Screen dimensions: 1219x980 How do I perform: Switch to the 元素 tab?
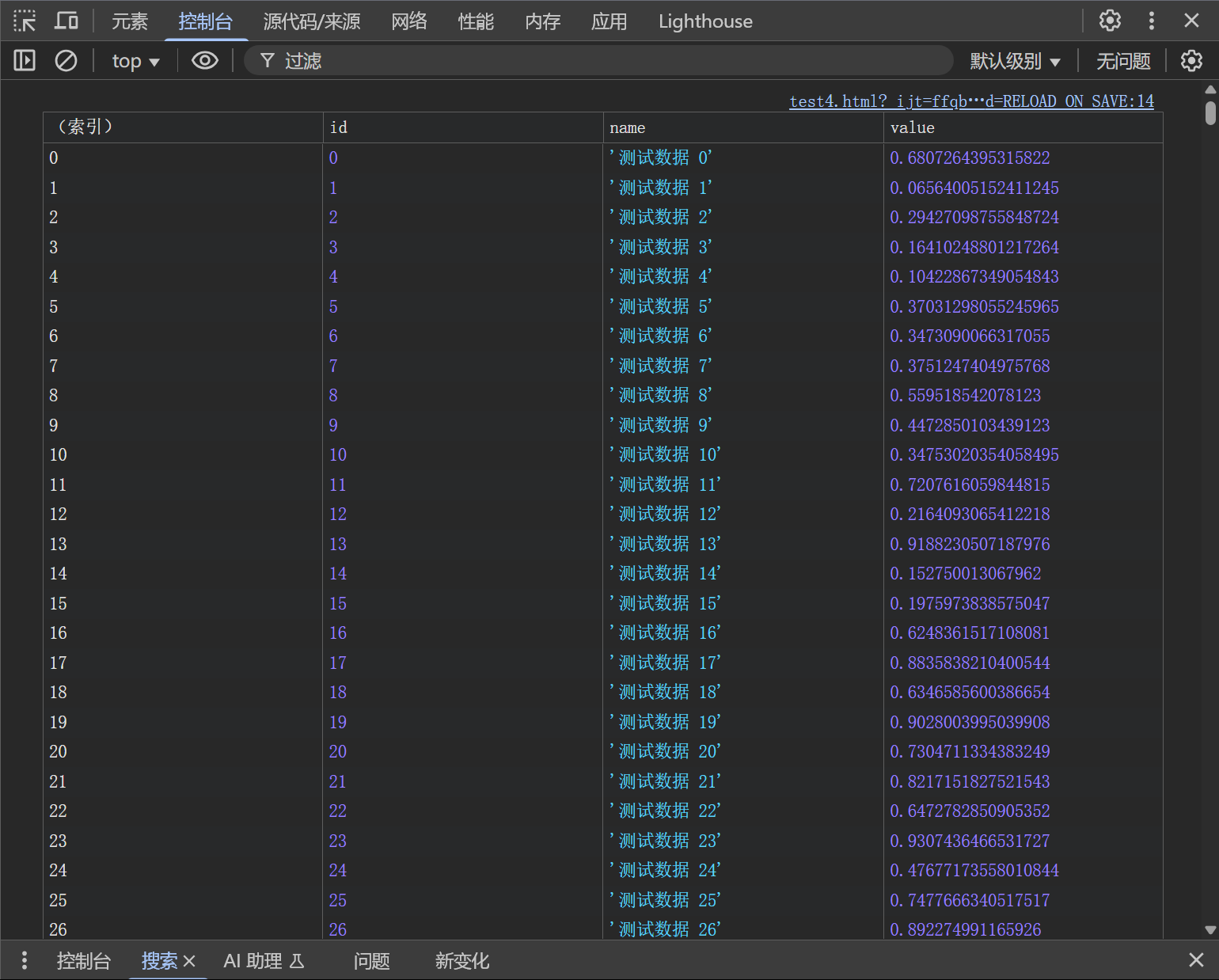129,21
